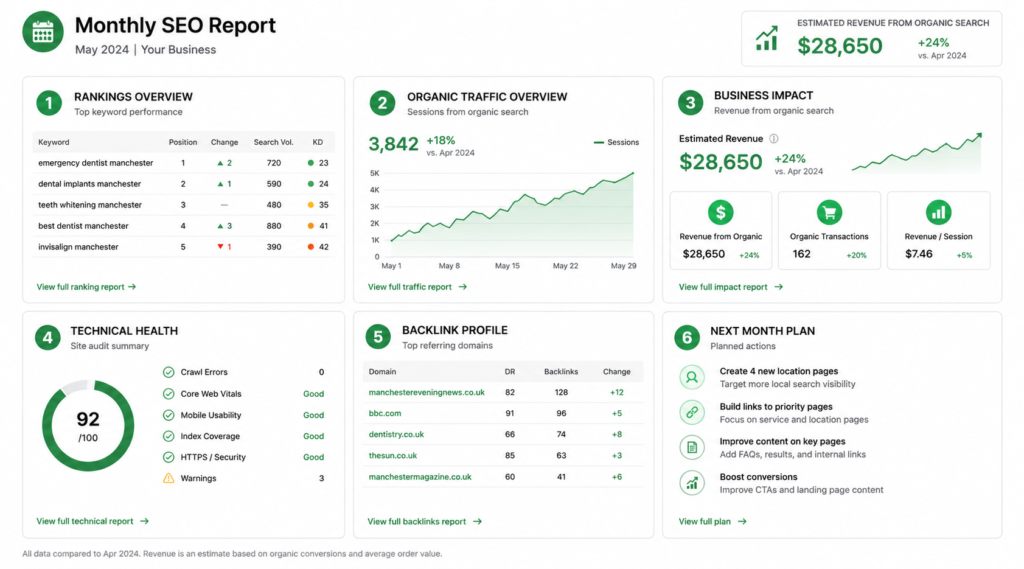This screenshot has width=1024, height=569.
Task: Open View full traffic report link
Action: 417,287
